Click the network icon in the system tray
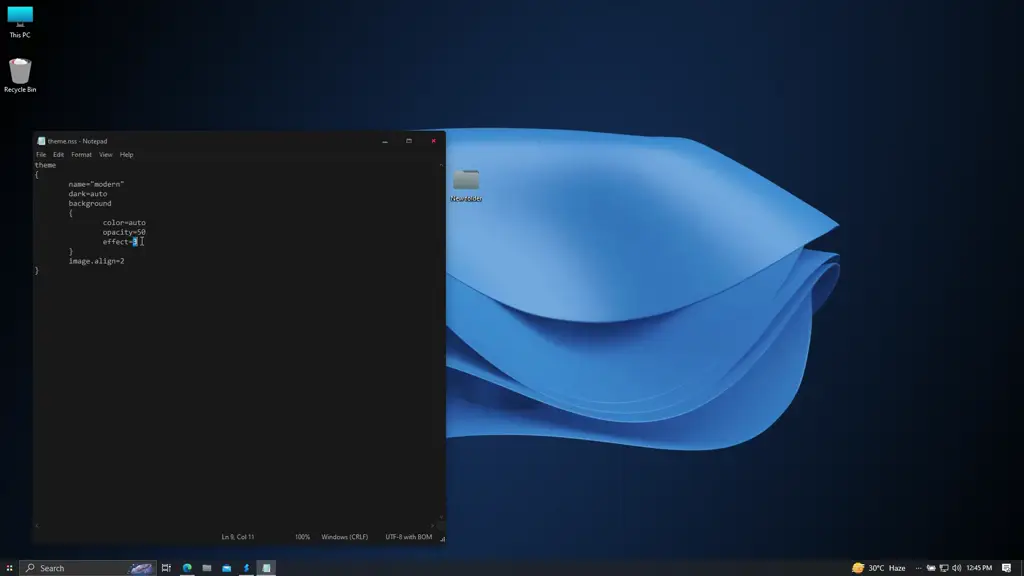The height and width of the screenshot is (576, 1024). [x=944, y=567]
